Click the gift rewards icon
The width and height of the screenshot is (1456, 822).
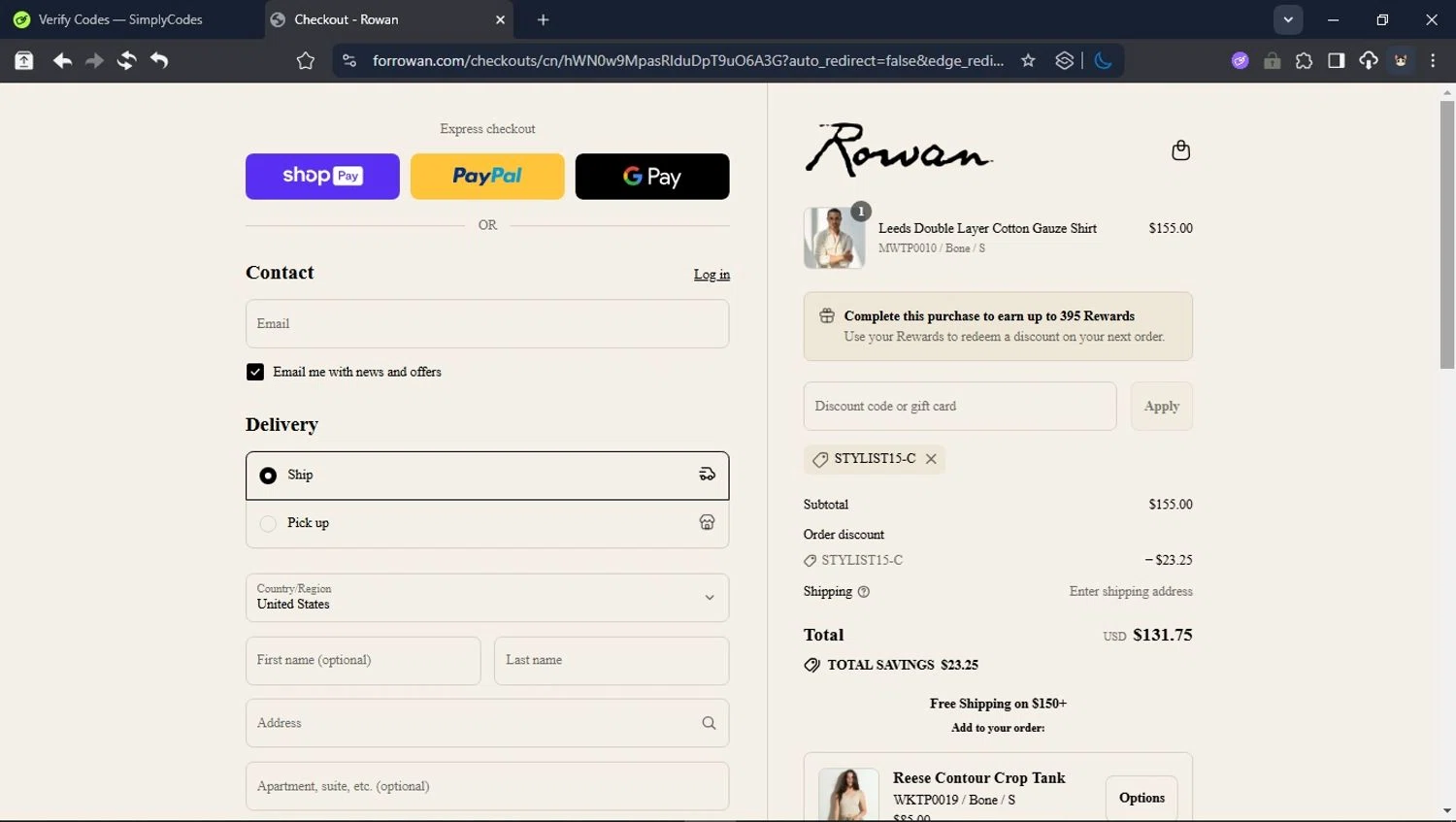[x=827, y=316]
